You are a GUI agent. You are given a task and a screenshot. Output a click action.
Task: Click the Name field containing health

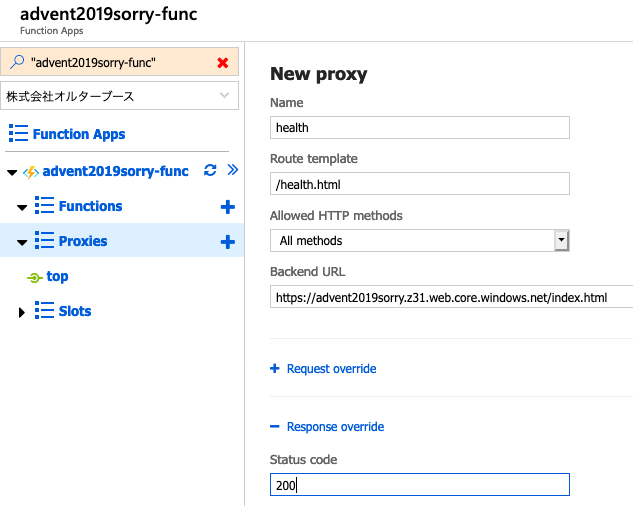(420, 128)
